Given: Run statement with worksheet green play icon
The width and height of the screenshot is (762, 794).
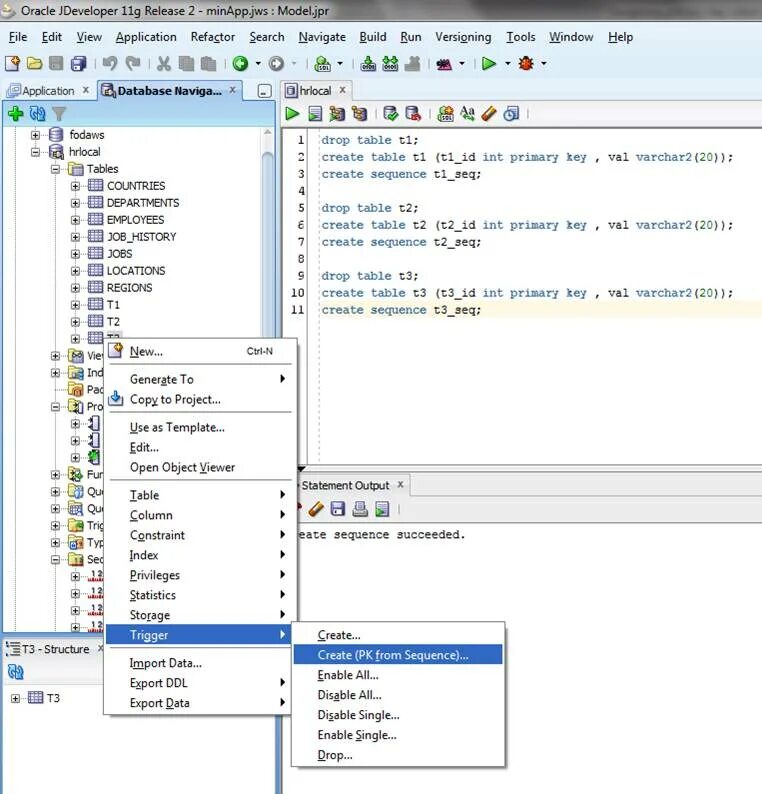Looking at the screenshot, I should 292,113.
